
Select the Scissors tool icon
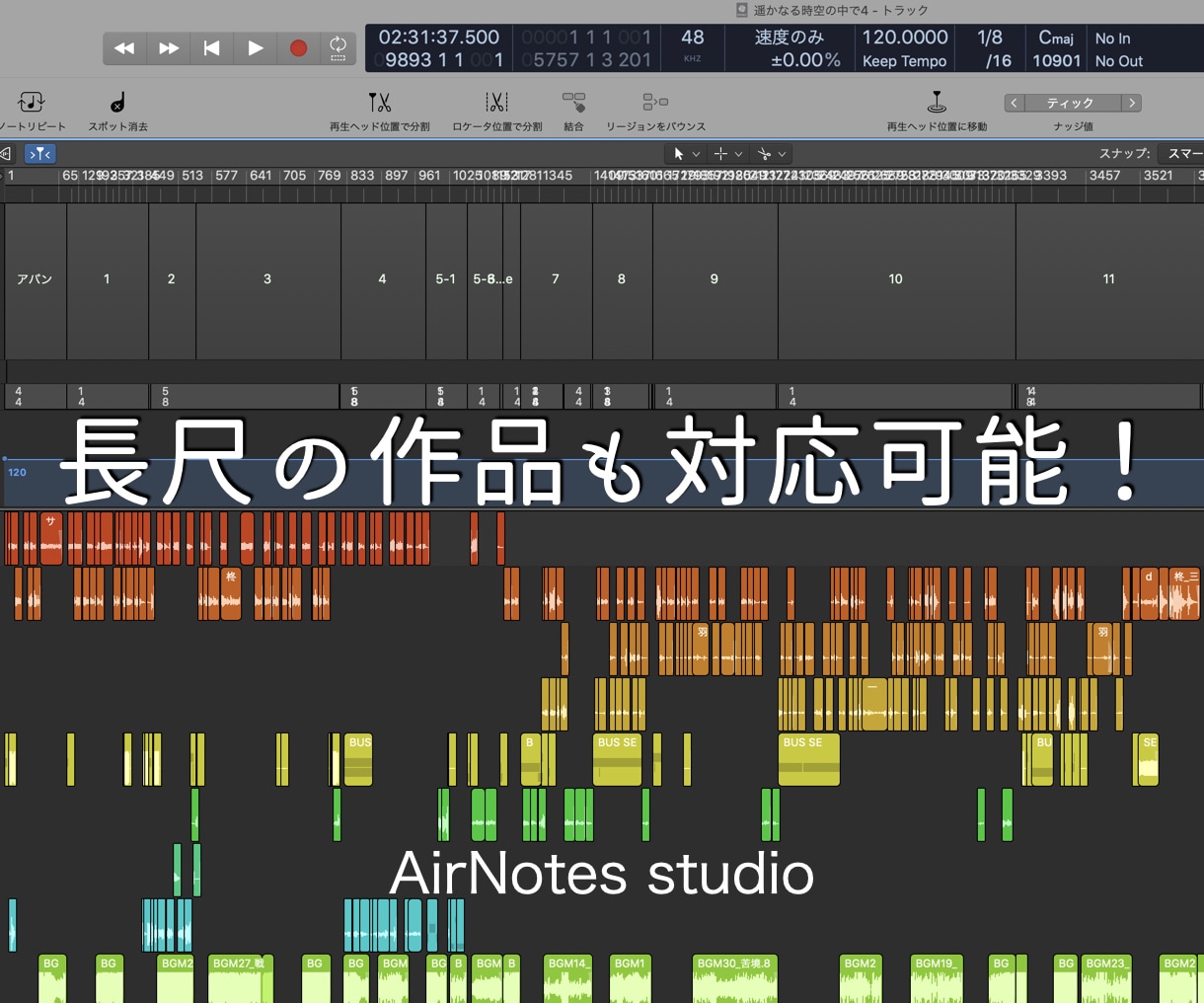point(764,154)
